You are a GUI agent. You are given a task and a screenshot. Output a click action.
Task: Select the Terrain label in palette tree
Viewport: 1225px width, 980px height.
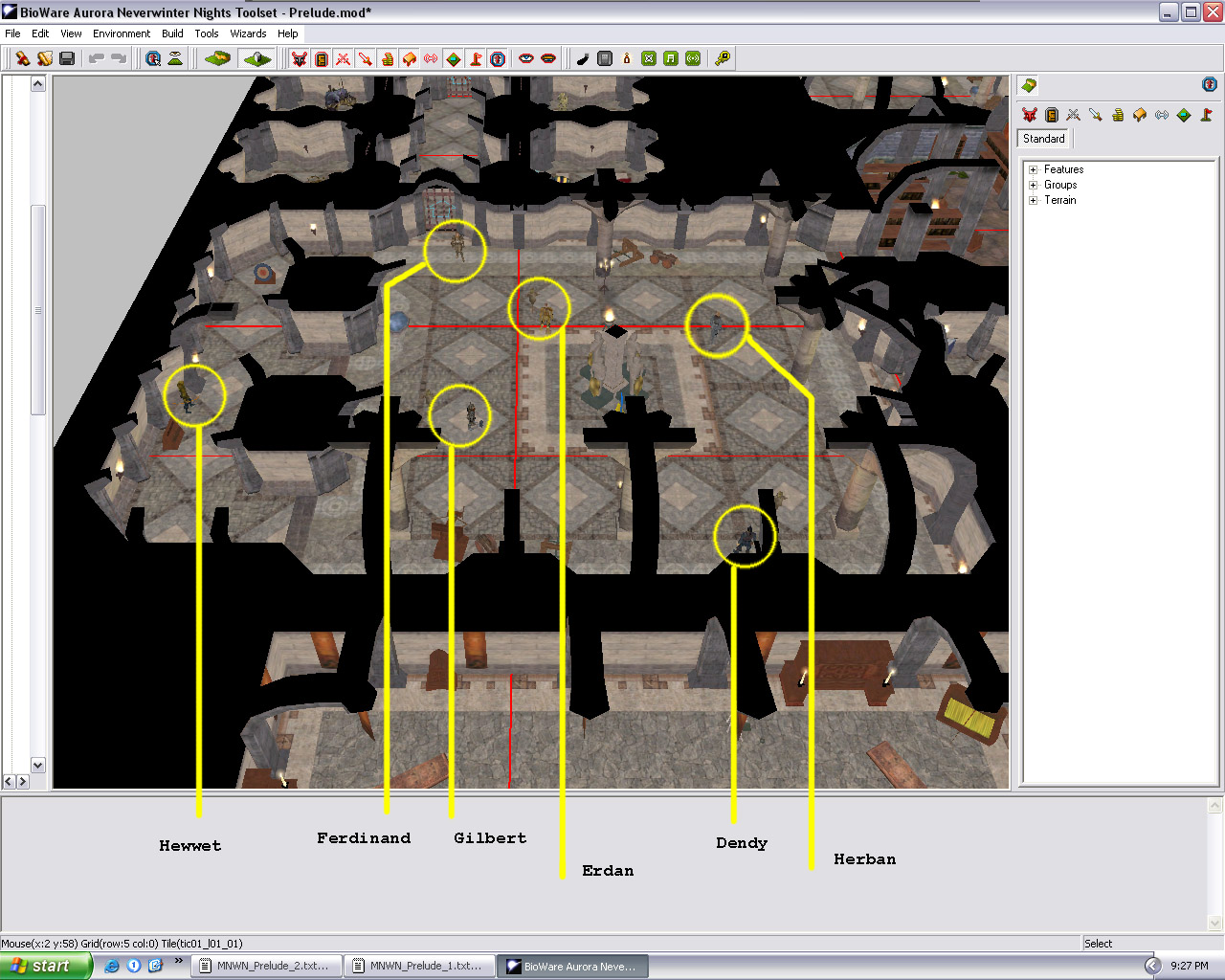tap(1059, 200)
